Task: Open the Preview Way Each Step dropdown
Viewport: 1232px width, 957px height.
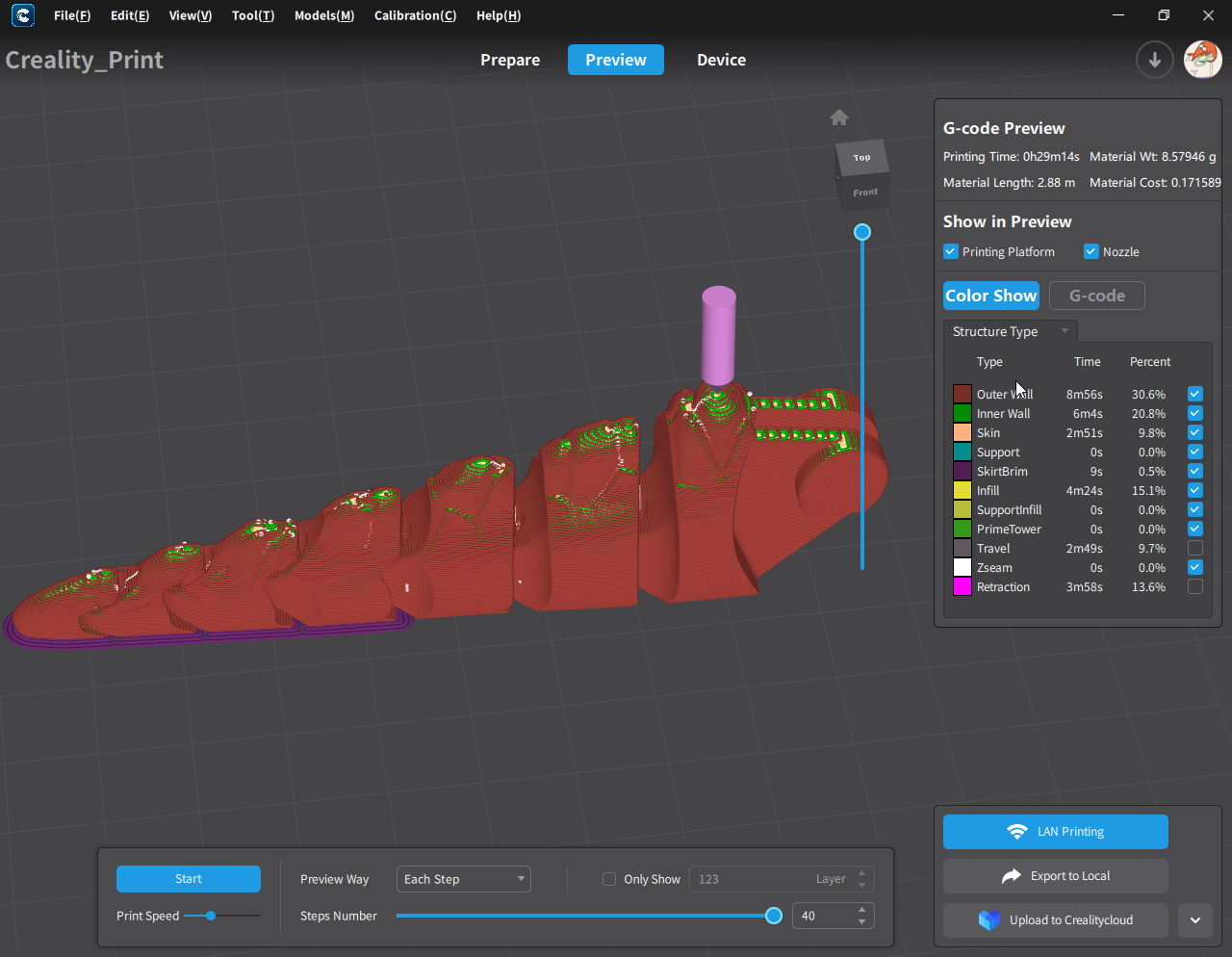Action: coord(463,879)
